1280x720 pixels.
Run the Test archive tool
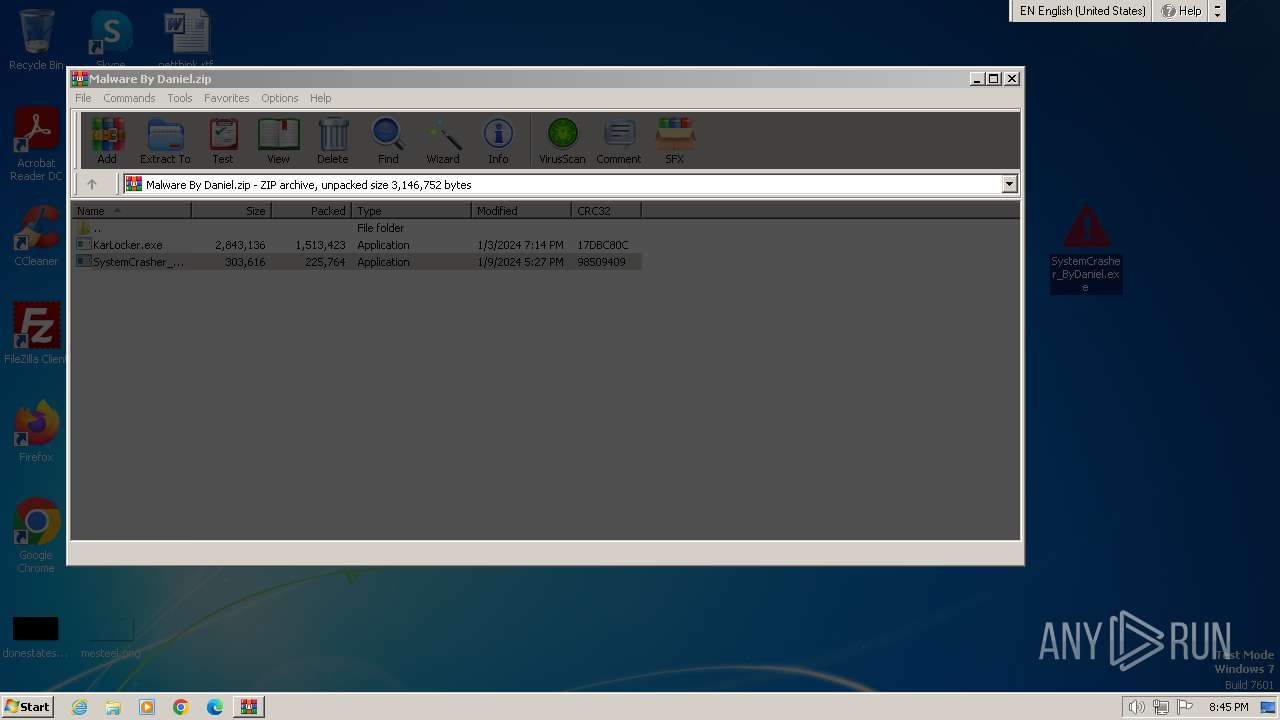pyautogui.click(x=223, y=140)
